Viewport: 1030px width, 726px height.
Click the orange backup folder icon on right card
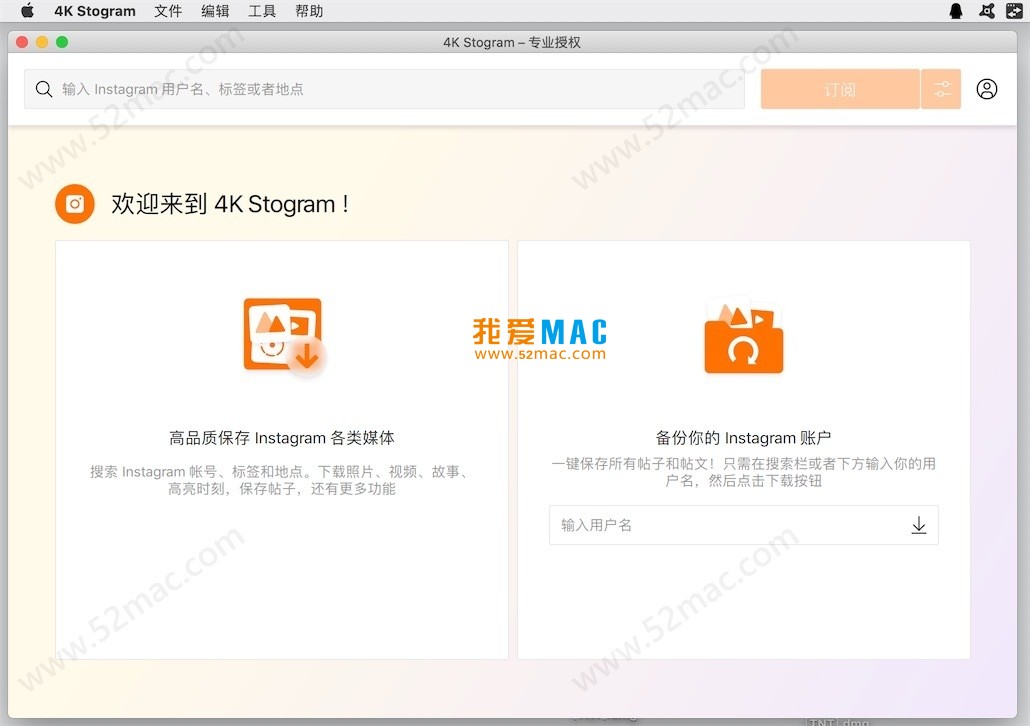pos(743,337)
